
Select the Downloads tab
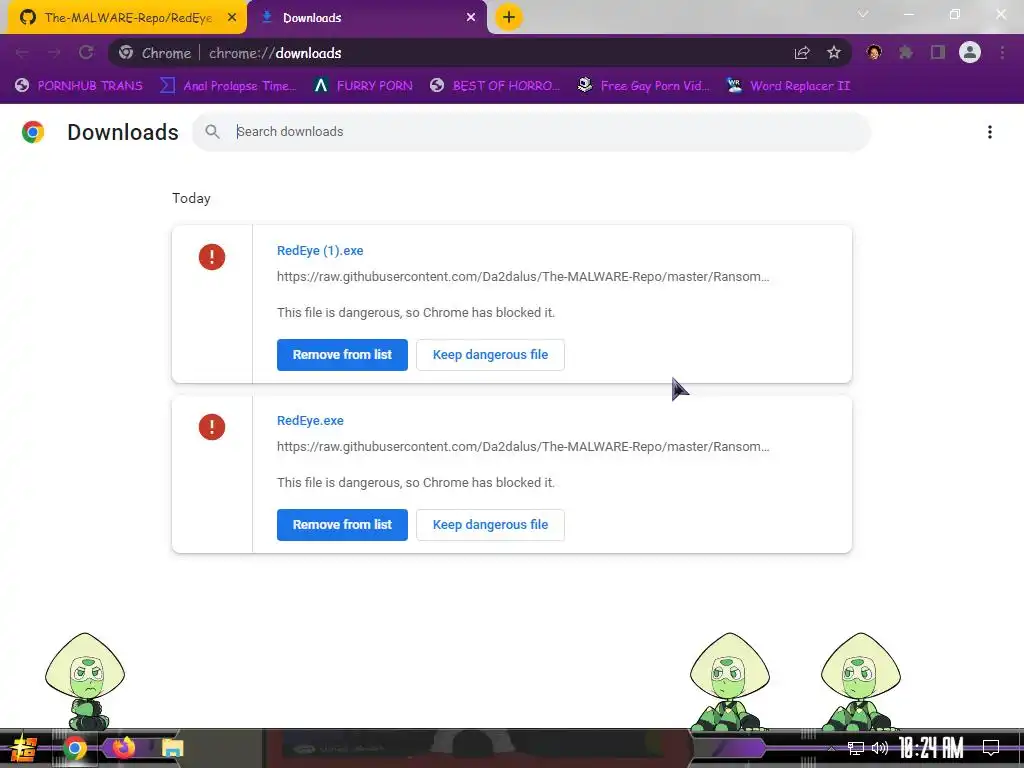[368, 18]
